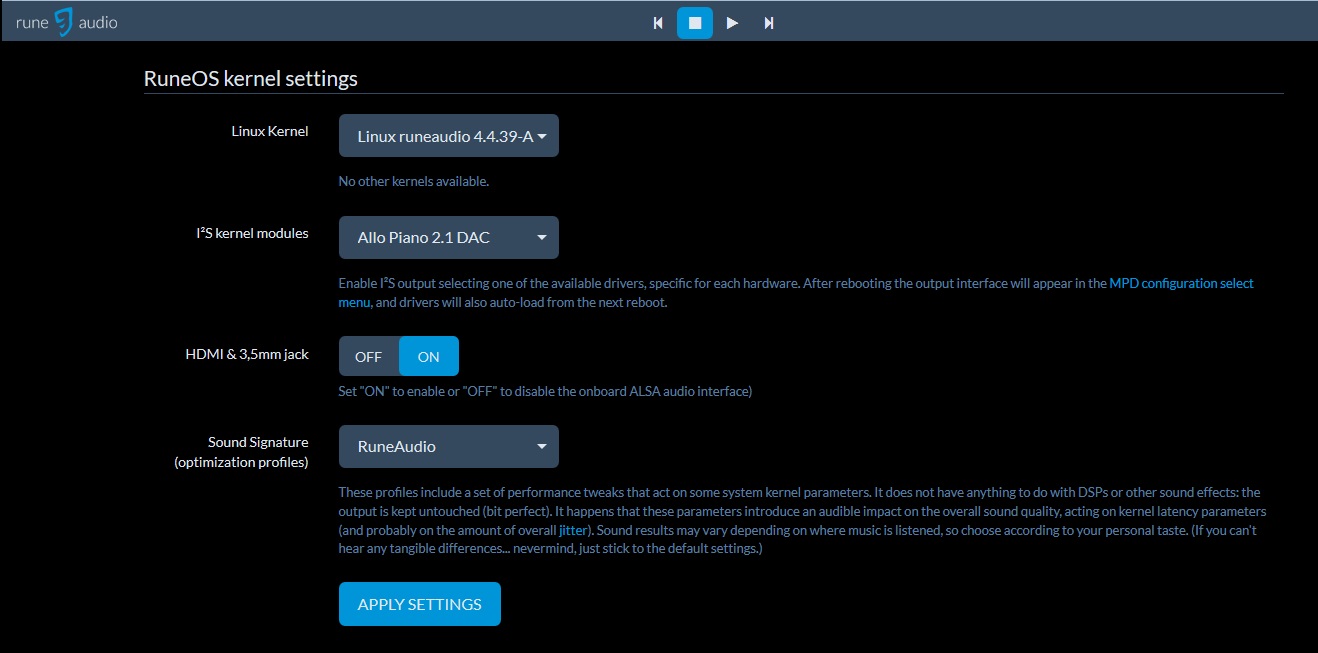
Task: Open the MPD configuration select menu link
Action: point(1181,284)
